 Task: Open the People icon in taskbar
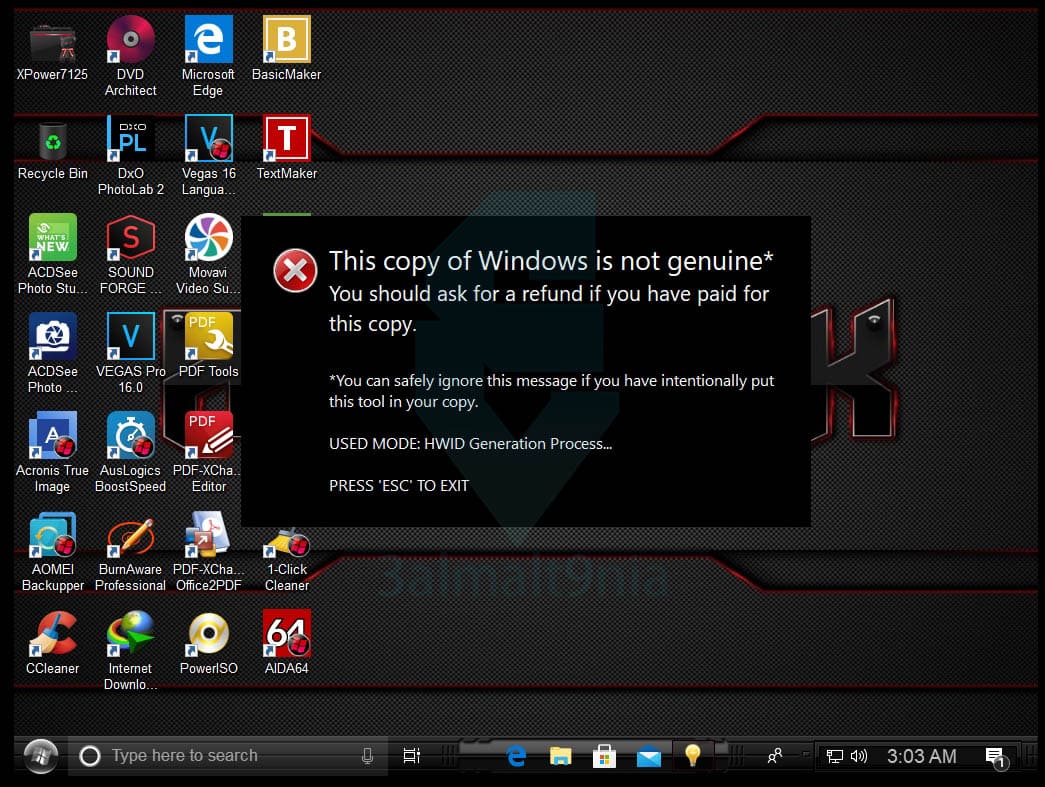774,756
